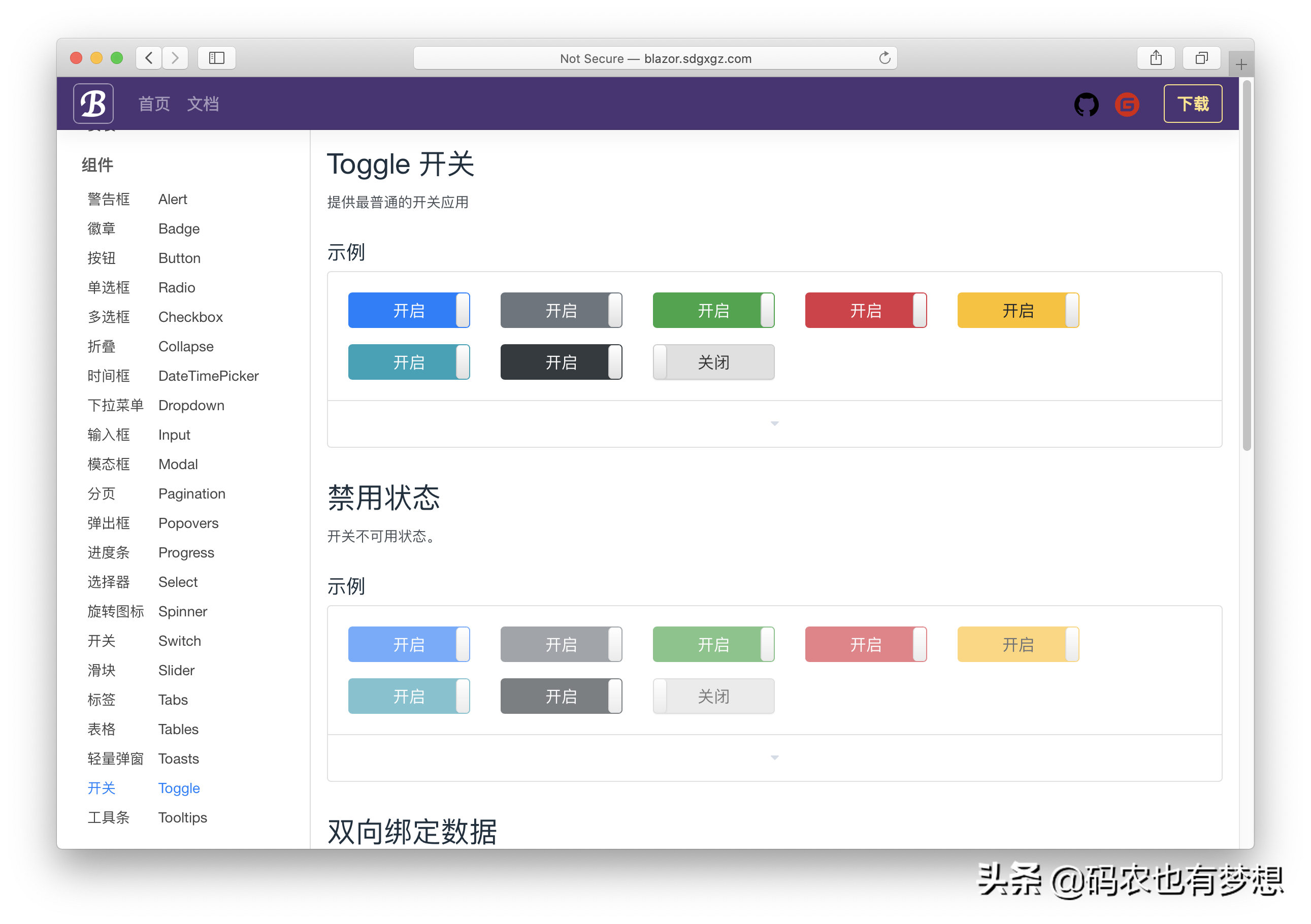This screenshot has width=1311, height=924.
Task: Open the 首页 nav item
Action: coord(154,104)
